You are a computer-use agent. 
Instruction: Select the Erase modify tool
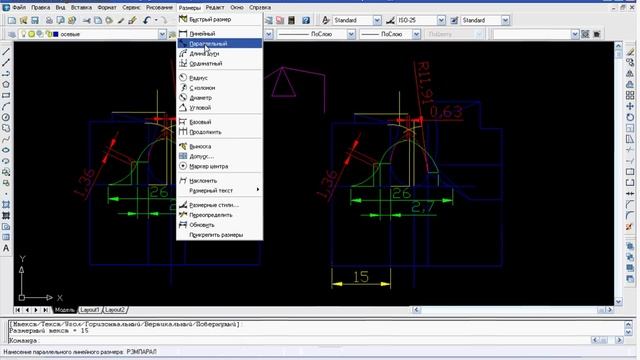[x=630, y=51]
